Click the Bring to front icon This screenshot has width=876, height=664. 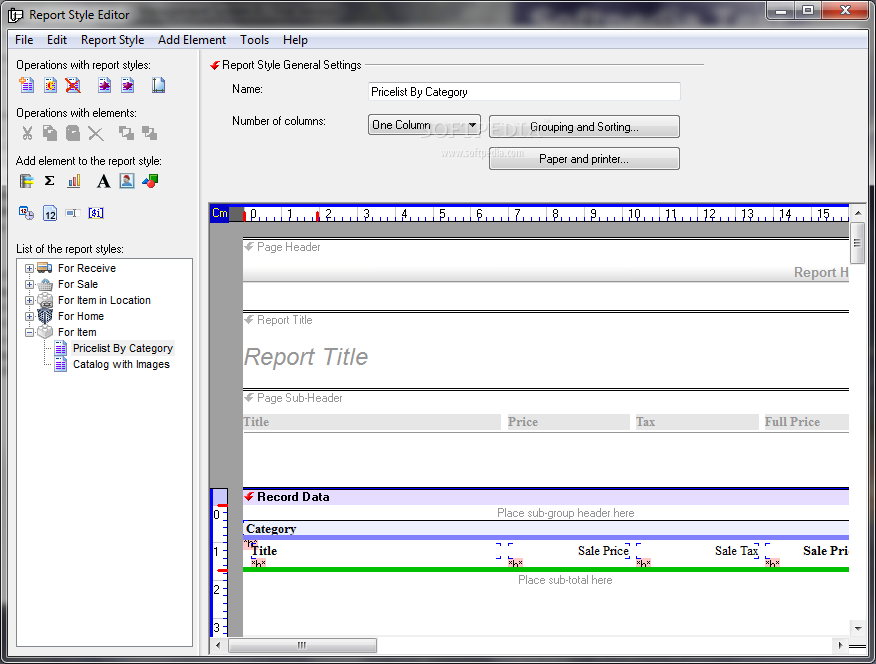(126, 133)
